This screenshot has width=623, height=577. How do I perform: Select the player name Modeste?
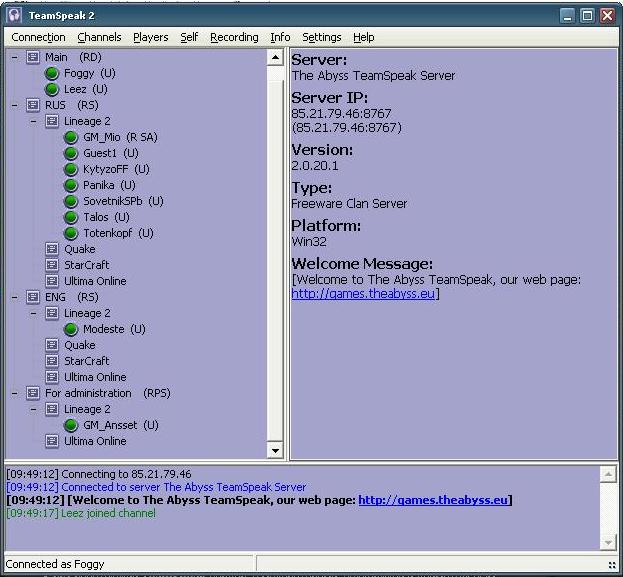(x=104, y=329)
